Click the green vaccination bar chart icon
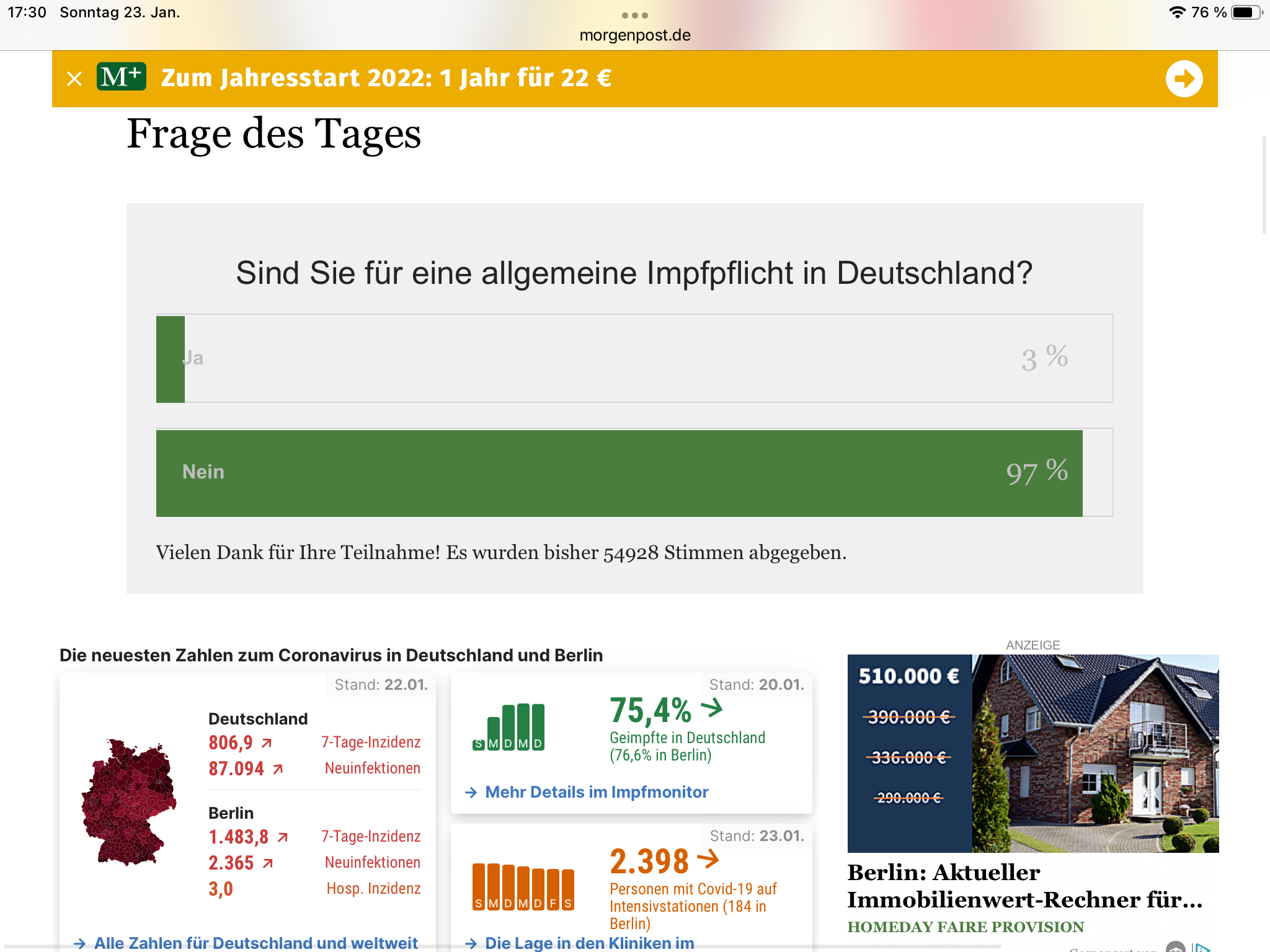This screenshot has width=1270, height=952. tap(508, 727)
